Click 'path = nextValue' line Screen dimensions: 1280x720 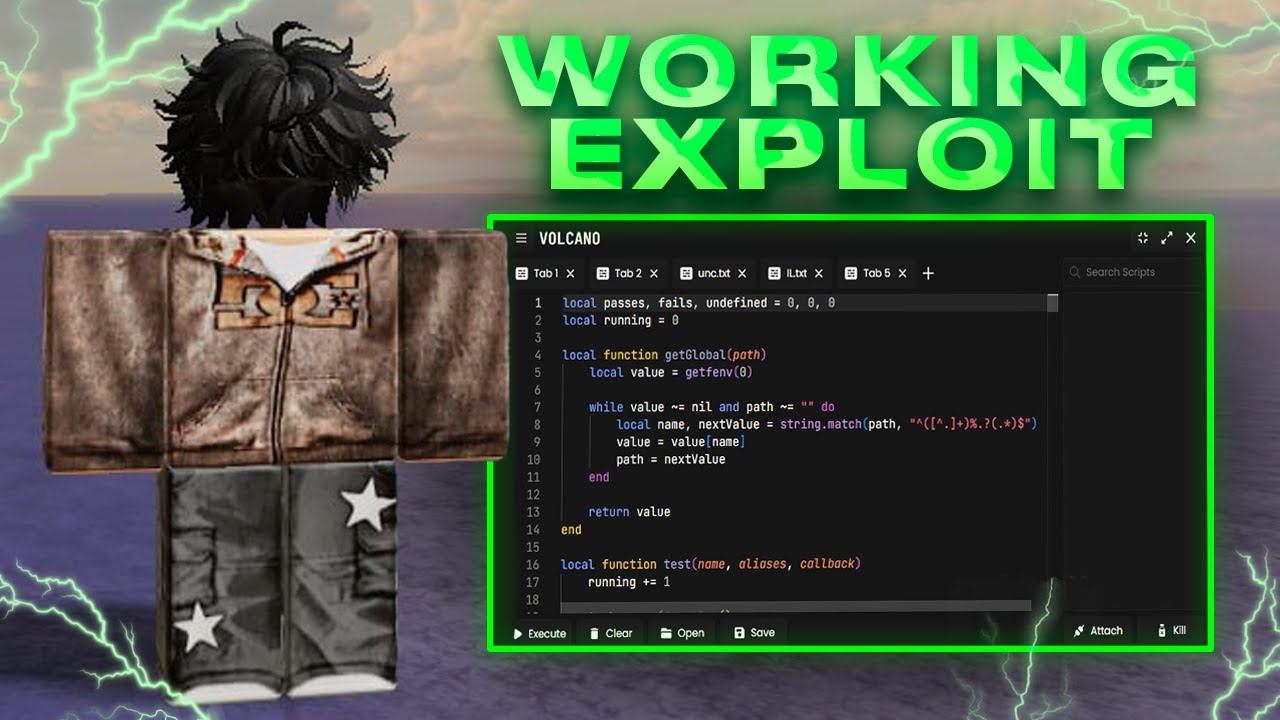[x=670, y=460]
